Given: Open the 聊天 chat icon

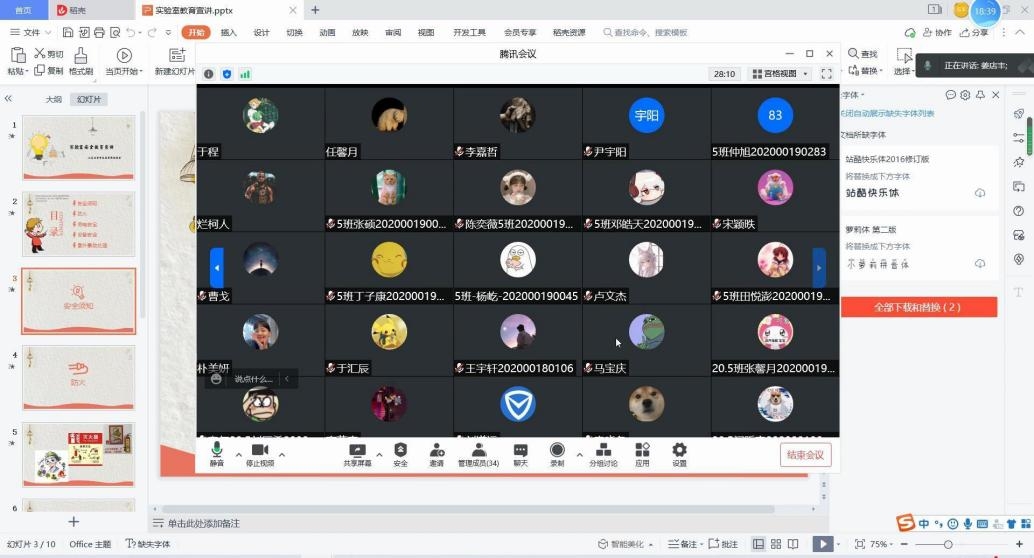Looking at the screenshot, I should pyautogui.click(x=520, y=453).
